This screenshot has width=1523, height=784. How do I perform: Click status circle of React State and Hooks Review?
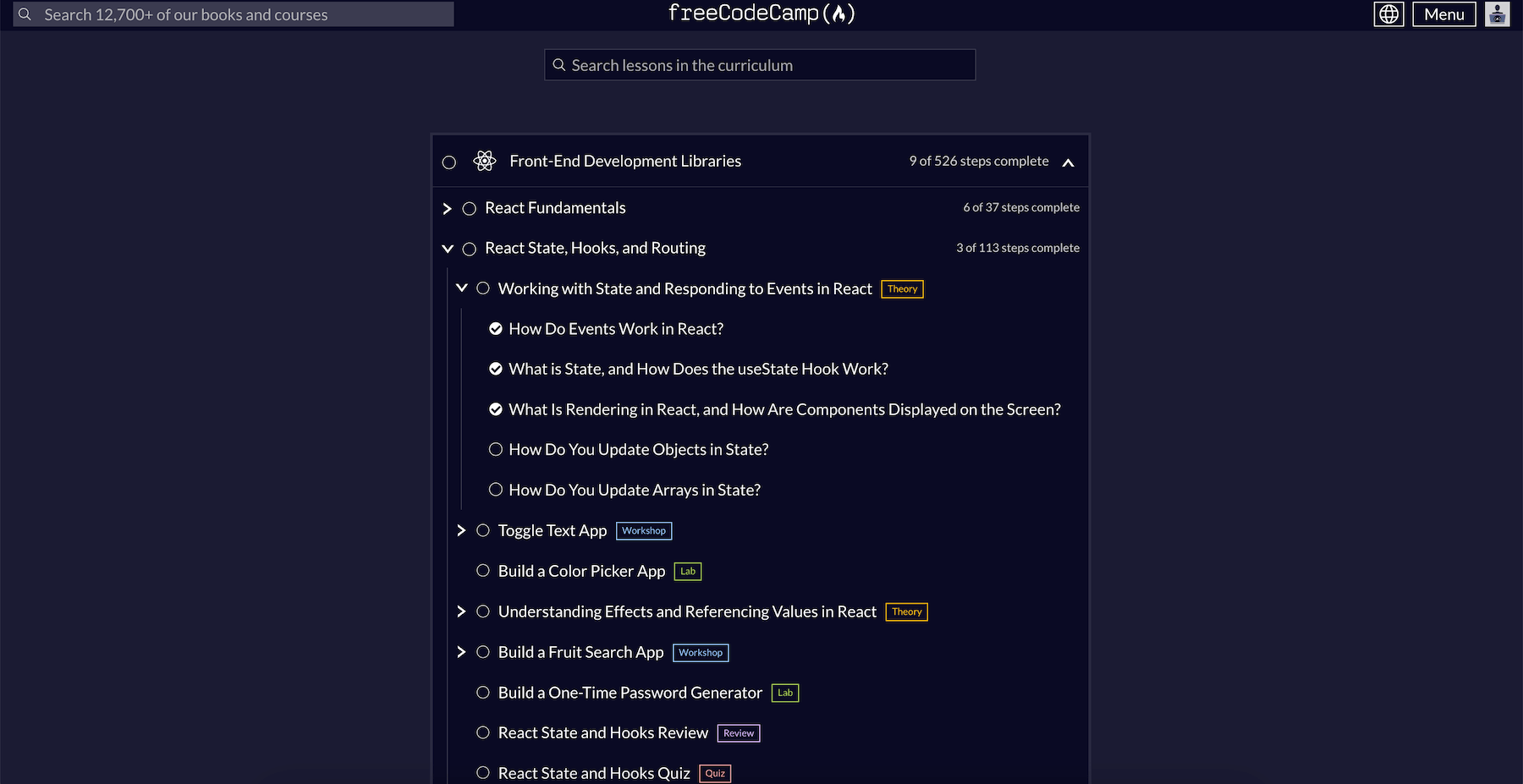[483, 732]
